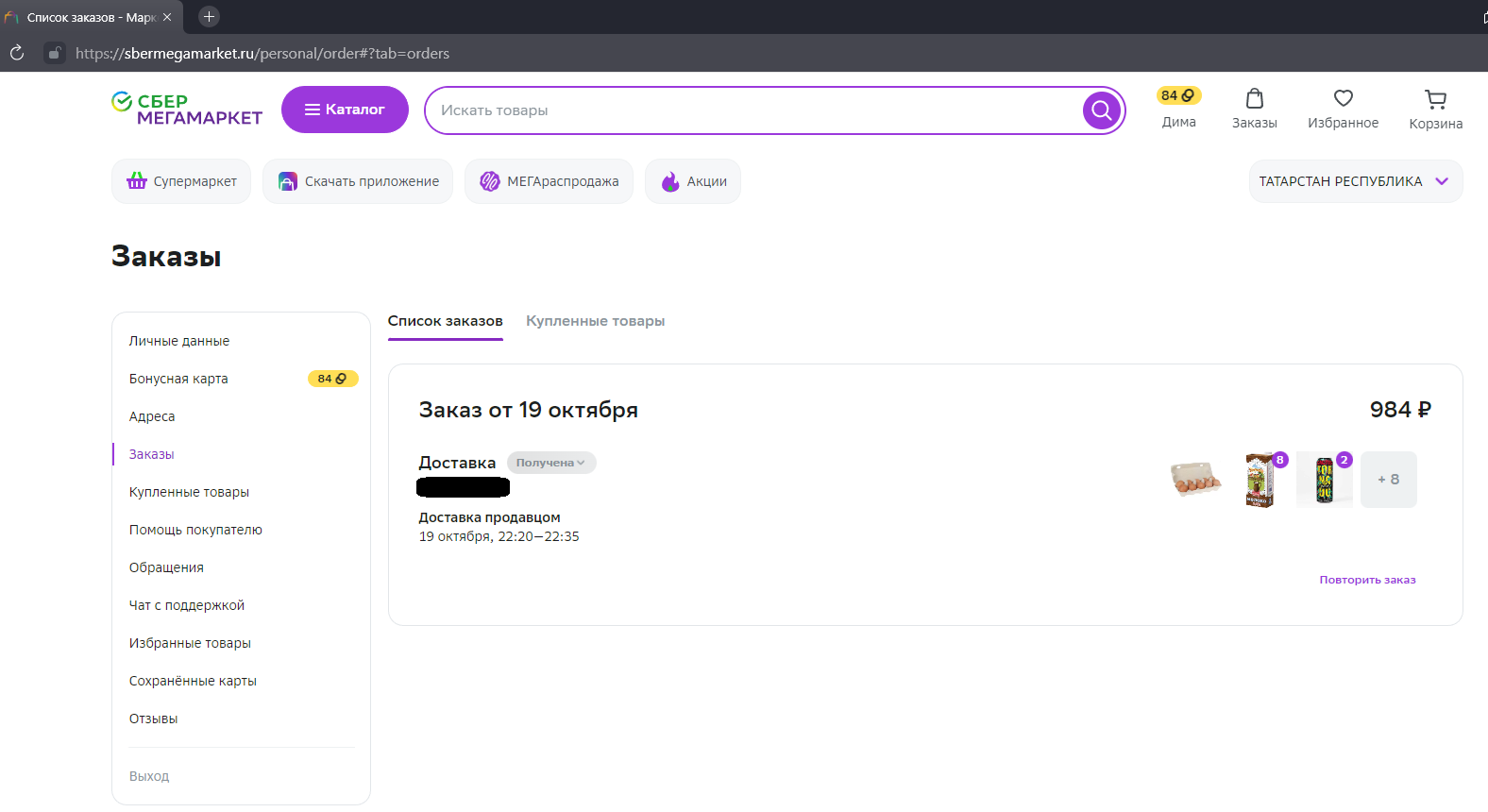Open the shopping cart icon
Image resolution: width=1488 pixels, height=812 pixels.
(x=1436, y=99)
